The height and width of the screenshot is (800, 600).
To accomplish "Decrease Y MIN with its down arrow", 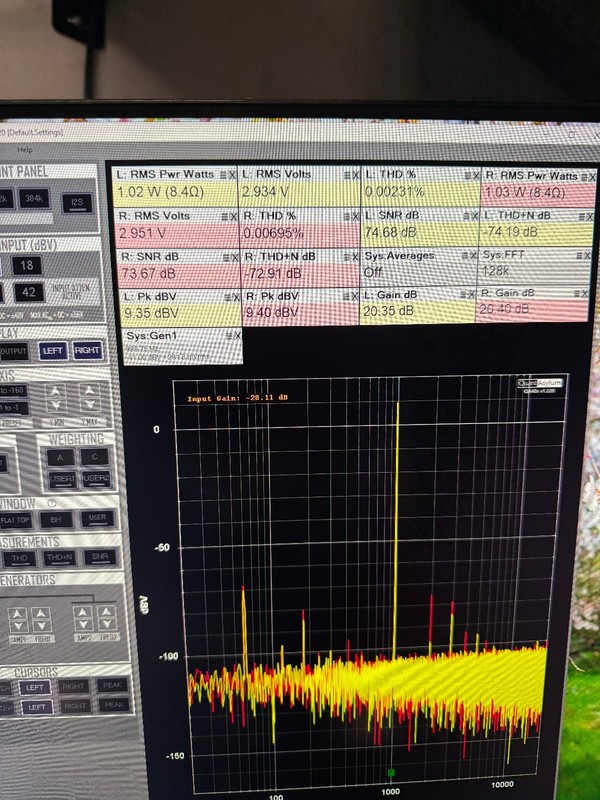I will click(x=56, y=405).
